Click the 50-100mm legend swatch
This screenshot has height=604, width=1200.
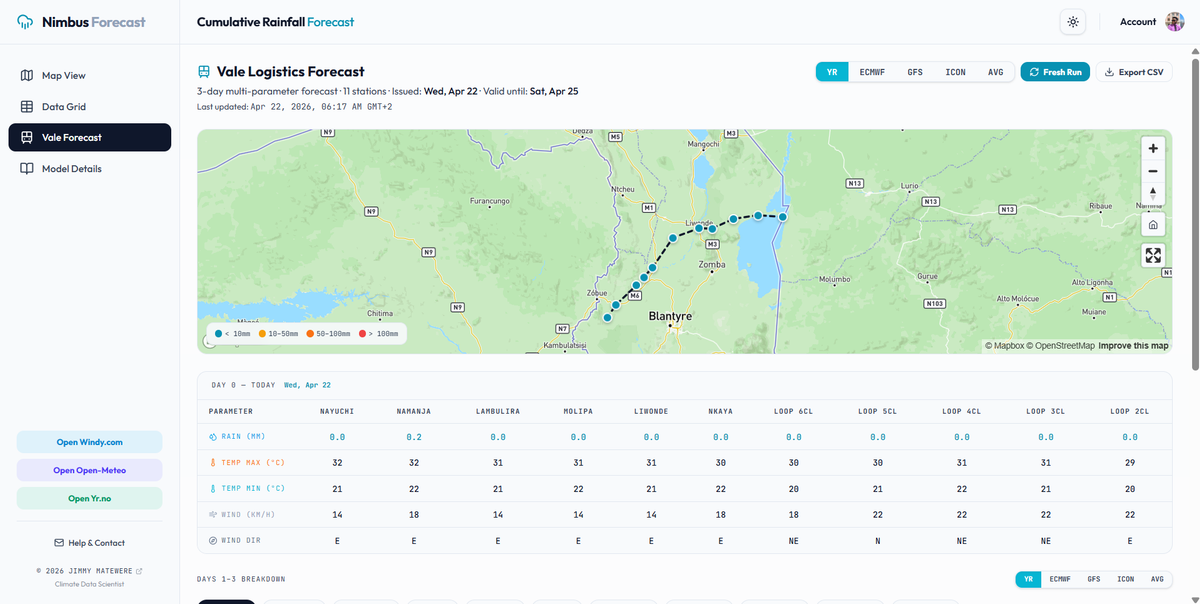(x=310, y=333)
